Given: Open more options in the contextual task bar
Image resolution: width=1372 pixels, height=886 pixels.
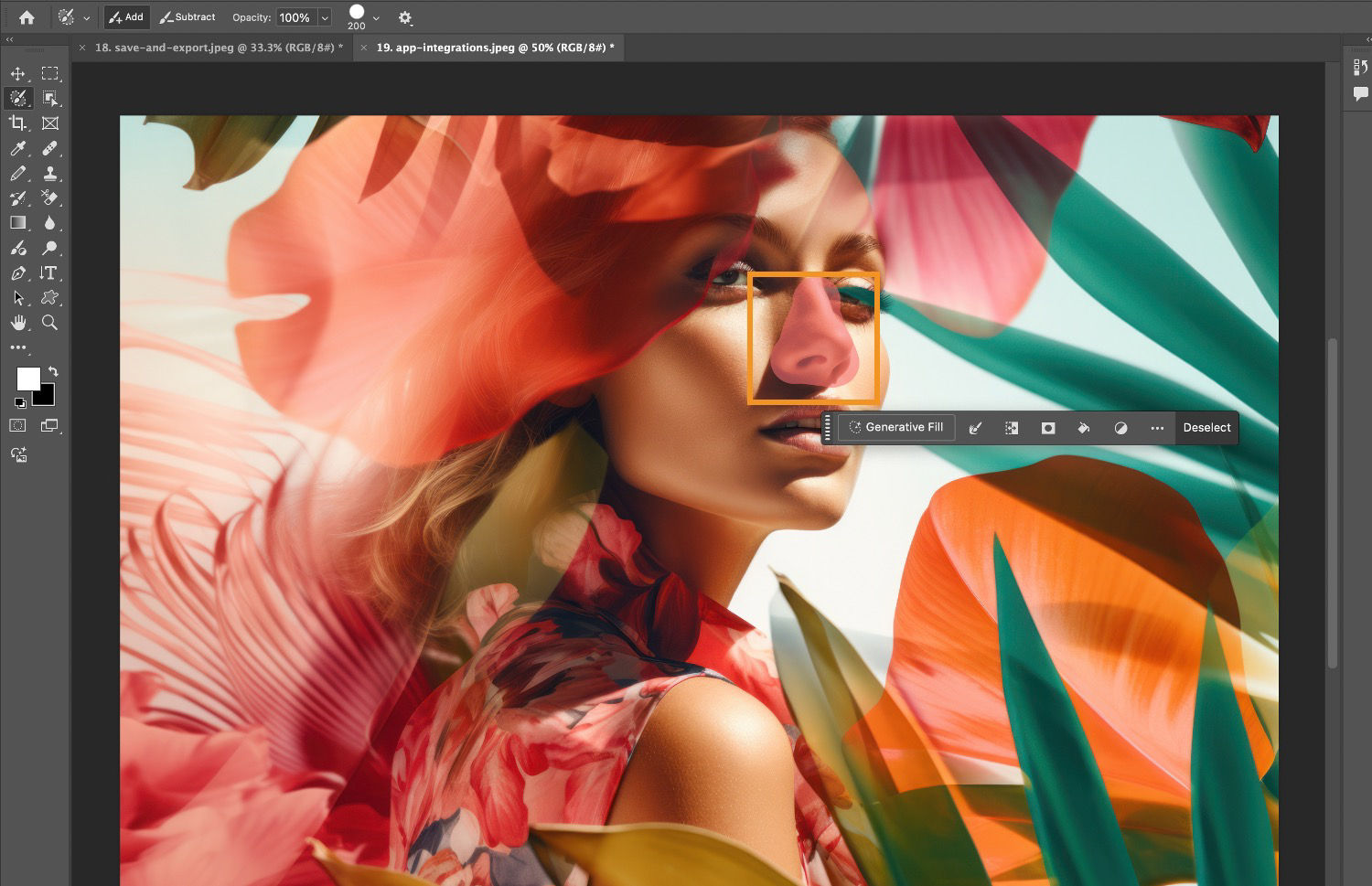Looking at the screenshot, I should [x=1157, y=427].
